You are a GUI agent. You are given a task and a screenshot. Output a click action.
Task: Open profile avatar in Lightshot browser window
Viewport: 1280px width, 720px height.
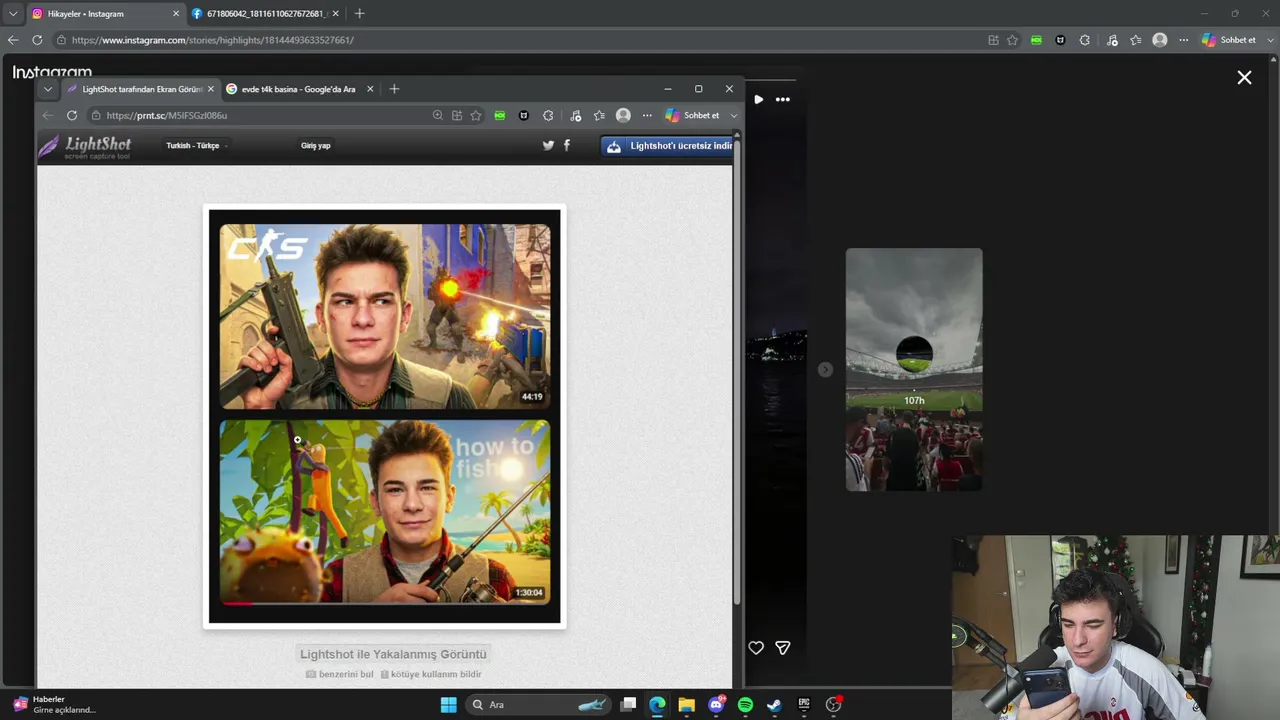623,115
